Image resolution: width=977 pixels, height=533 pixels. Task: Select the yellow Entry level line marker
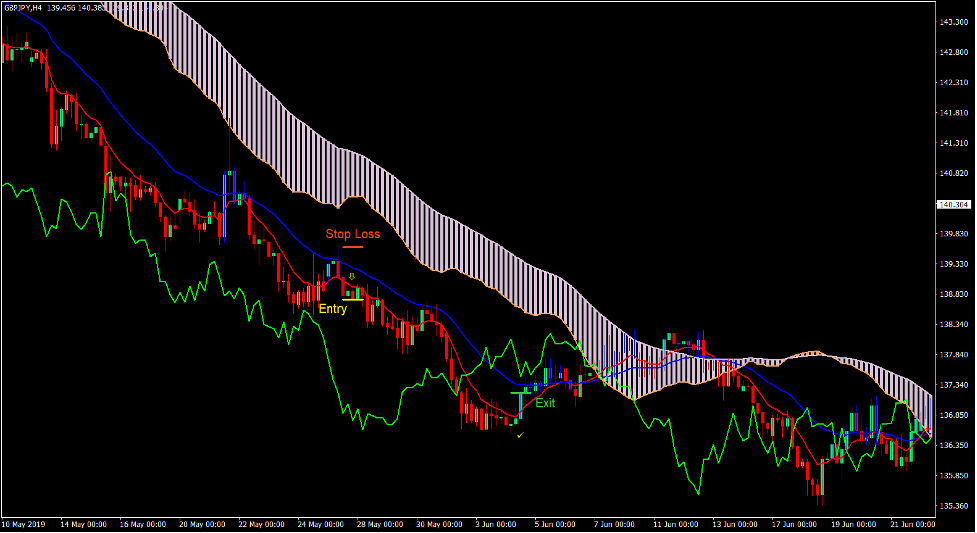click(353, 298)
